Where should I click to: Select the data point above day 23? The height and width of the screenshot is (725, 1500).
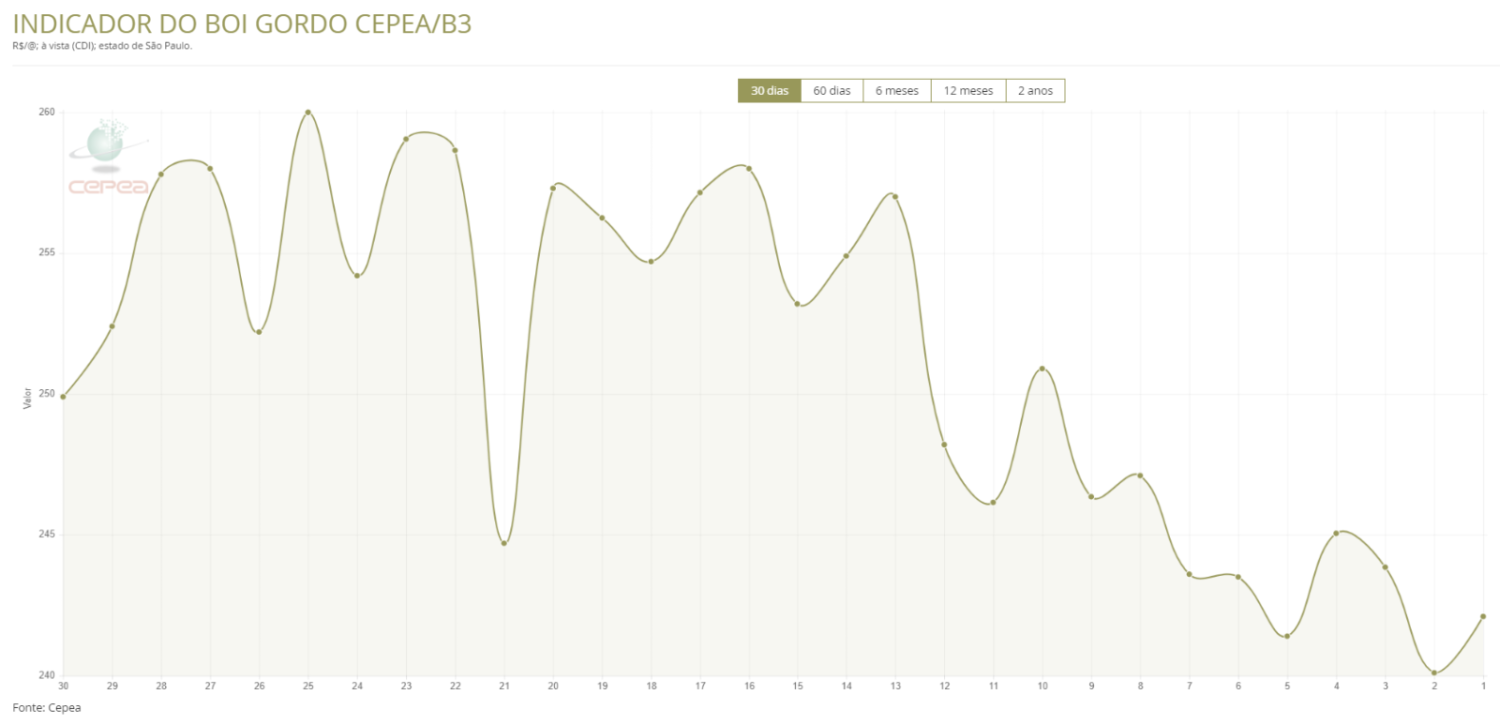406,139
